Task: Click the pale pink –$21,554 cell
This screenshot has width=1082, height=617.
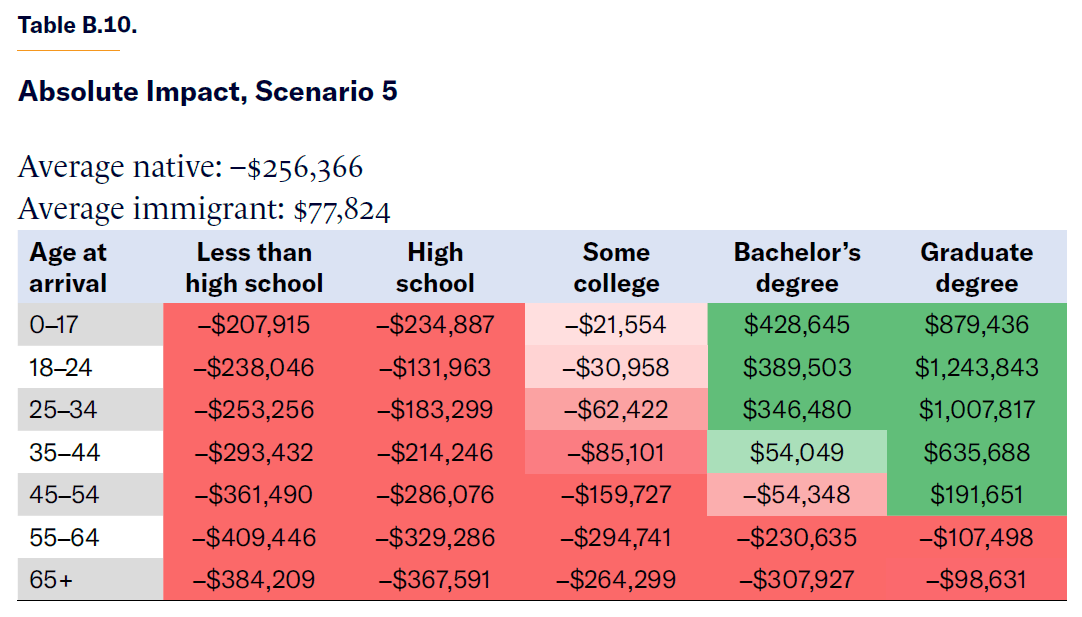Action: (x=616, y=325)
